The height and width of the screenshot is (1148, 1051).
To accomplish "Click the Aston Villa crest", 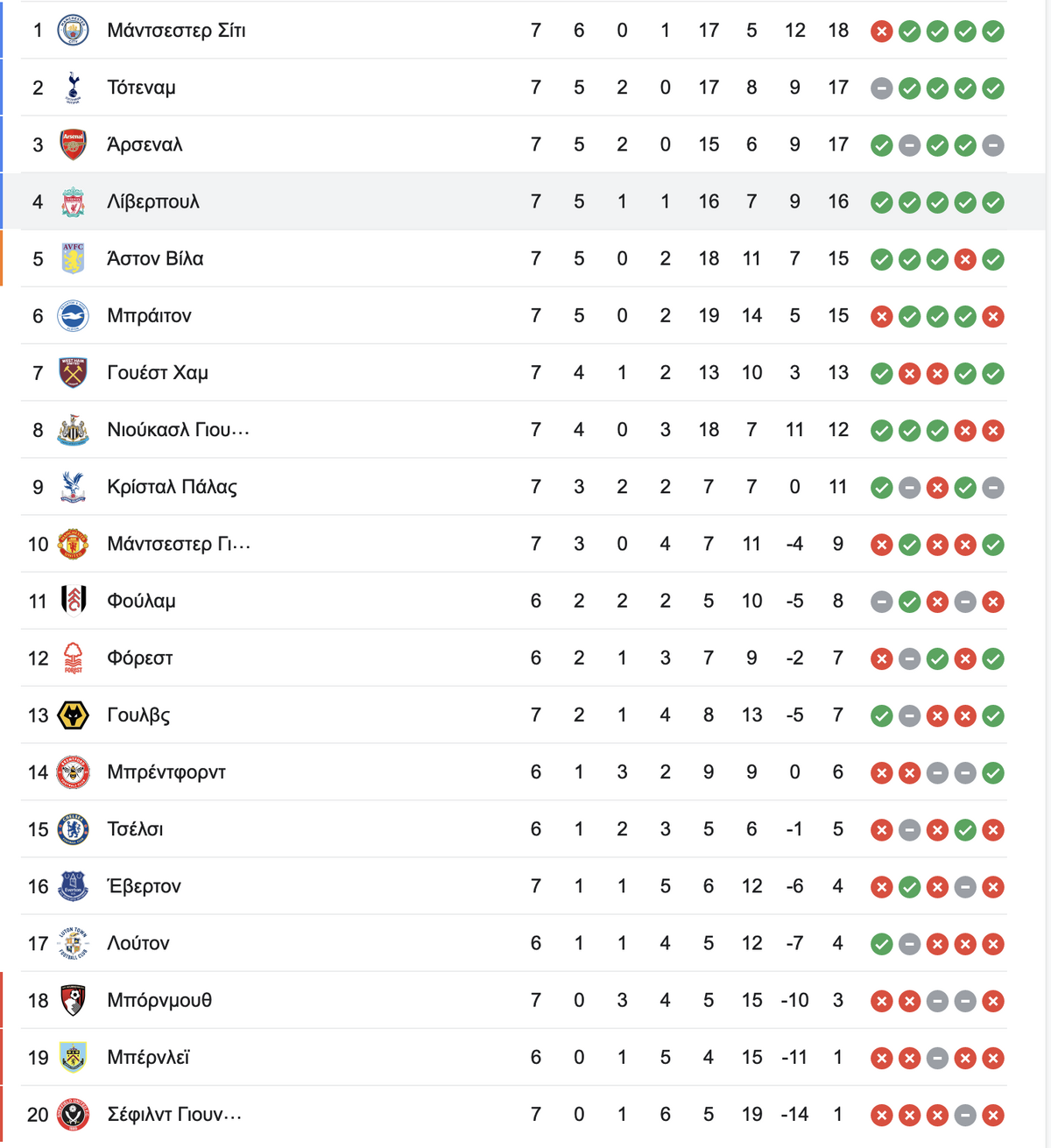I will tap(73, 258).
